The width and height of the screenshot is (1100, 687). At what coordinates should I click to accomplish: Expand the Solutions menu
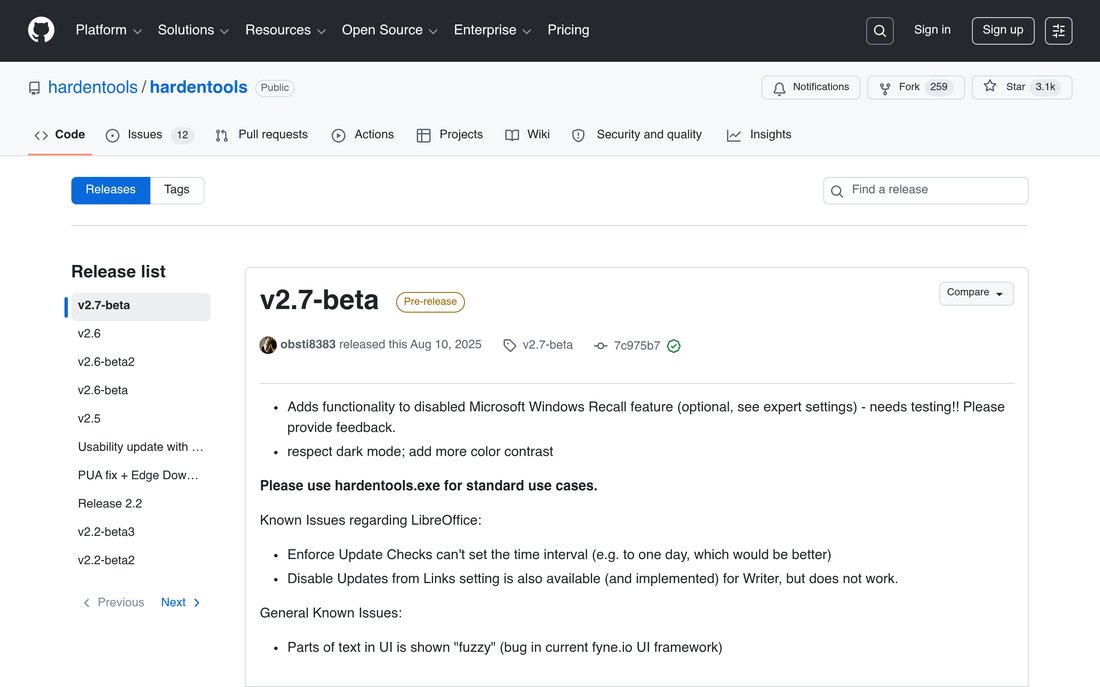pos(193,30)
